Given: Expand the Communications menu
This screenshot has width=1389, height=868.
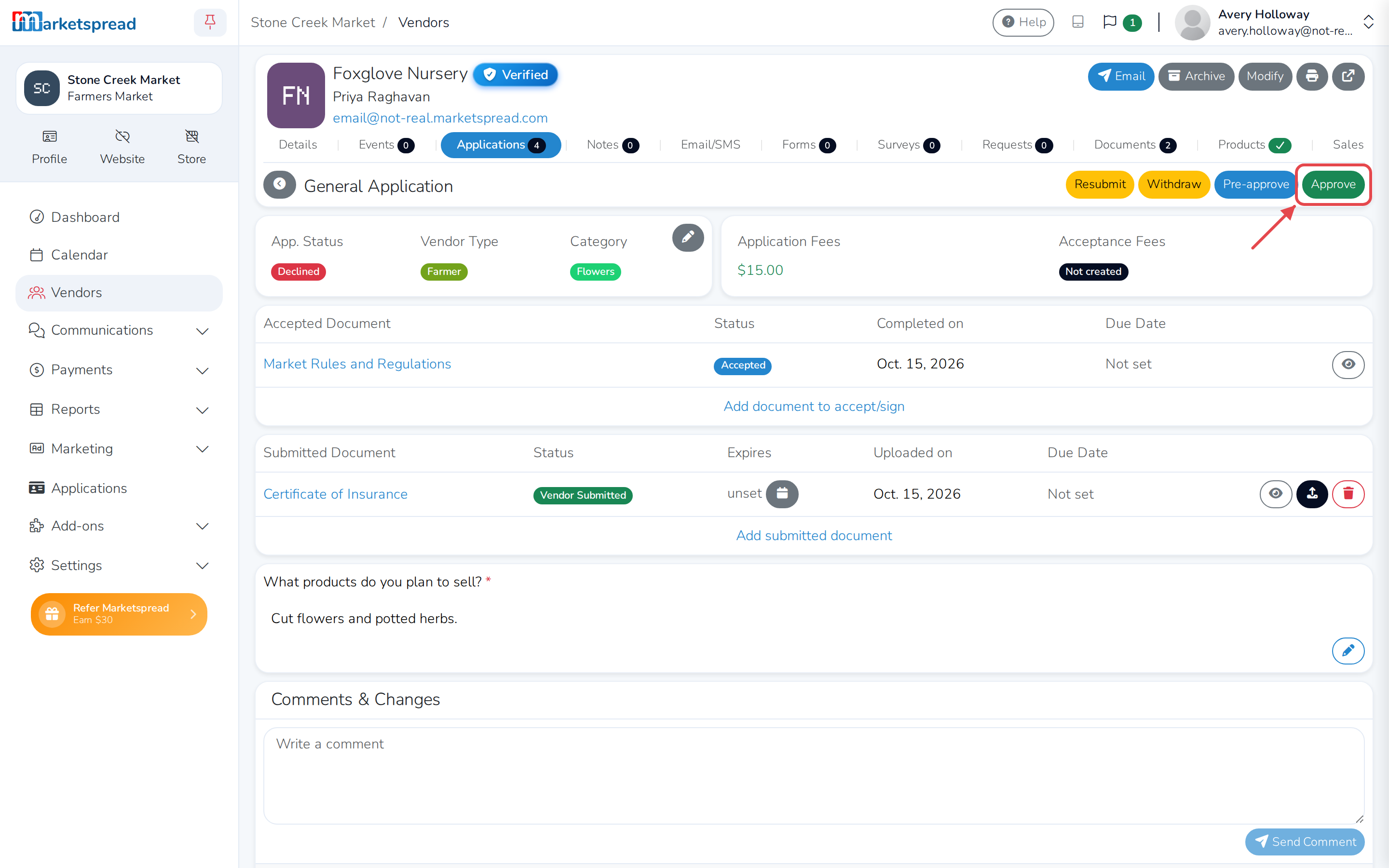Looking at the screenshot, I should (x=119, y=331).
